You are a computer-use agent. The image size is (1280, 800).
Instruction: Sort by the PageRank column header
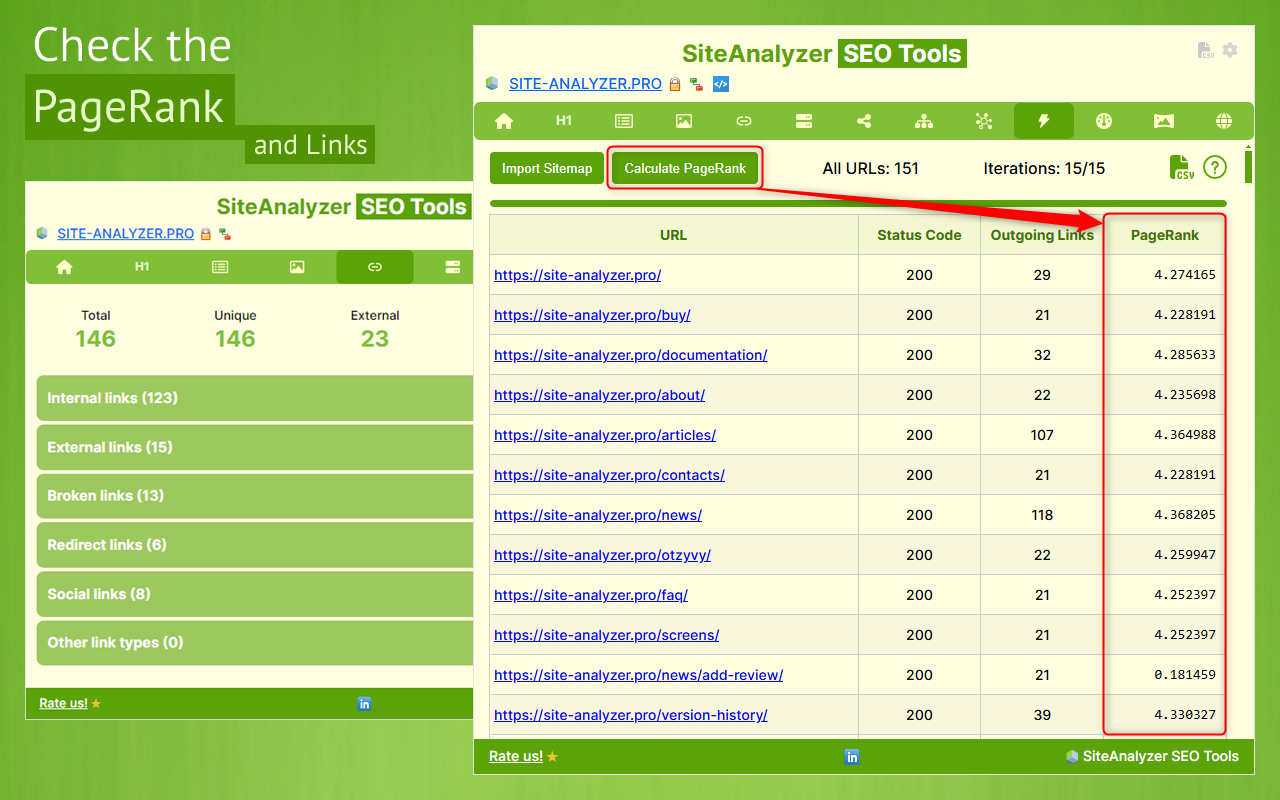tap(1165, 235)
